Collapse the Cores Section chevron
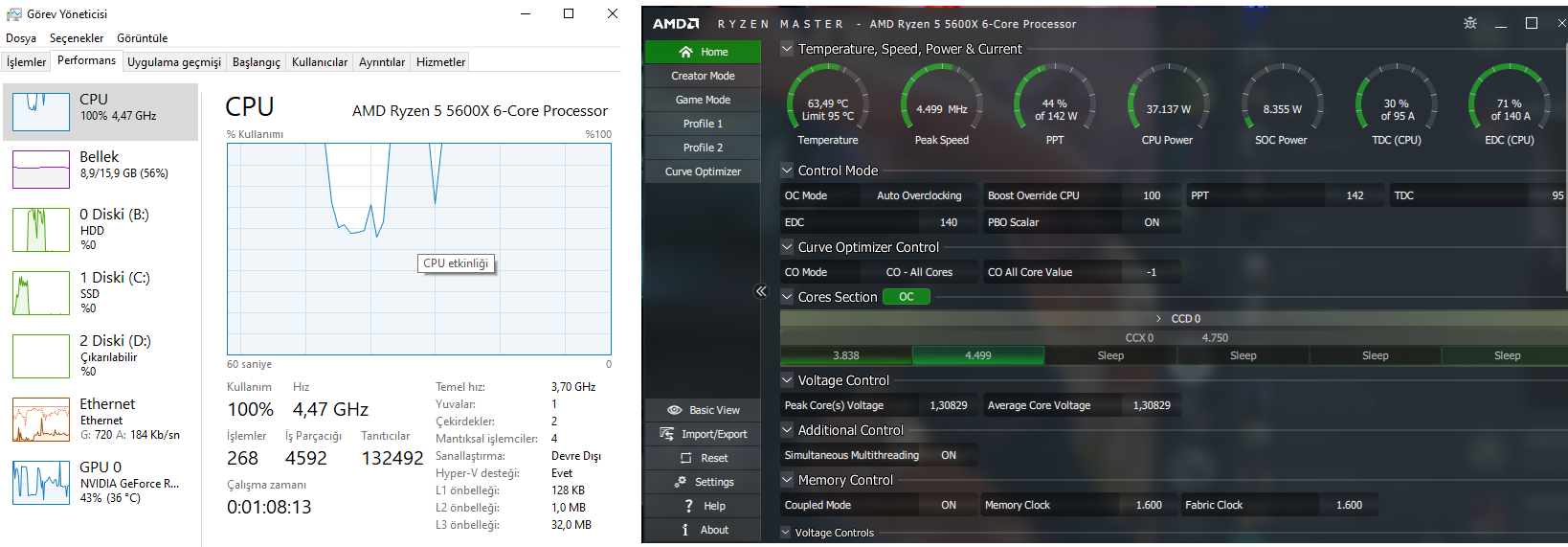Viewport: 1568px width, 547px height. pyautogui.click(x=787, y=297)
